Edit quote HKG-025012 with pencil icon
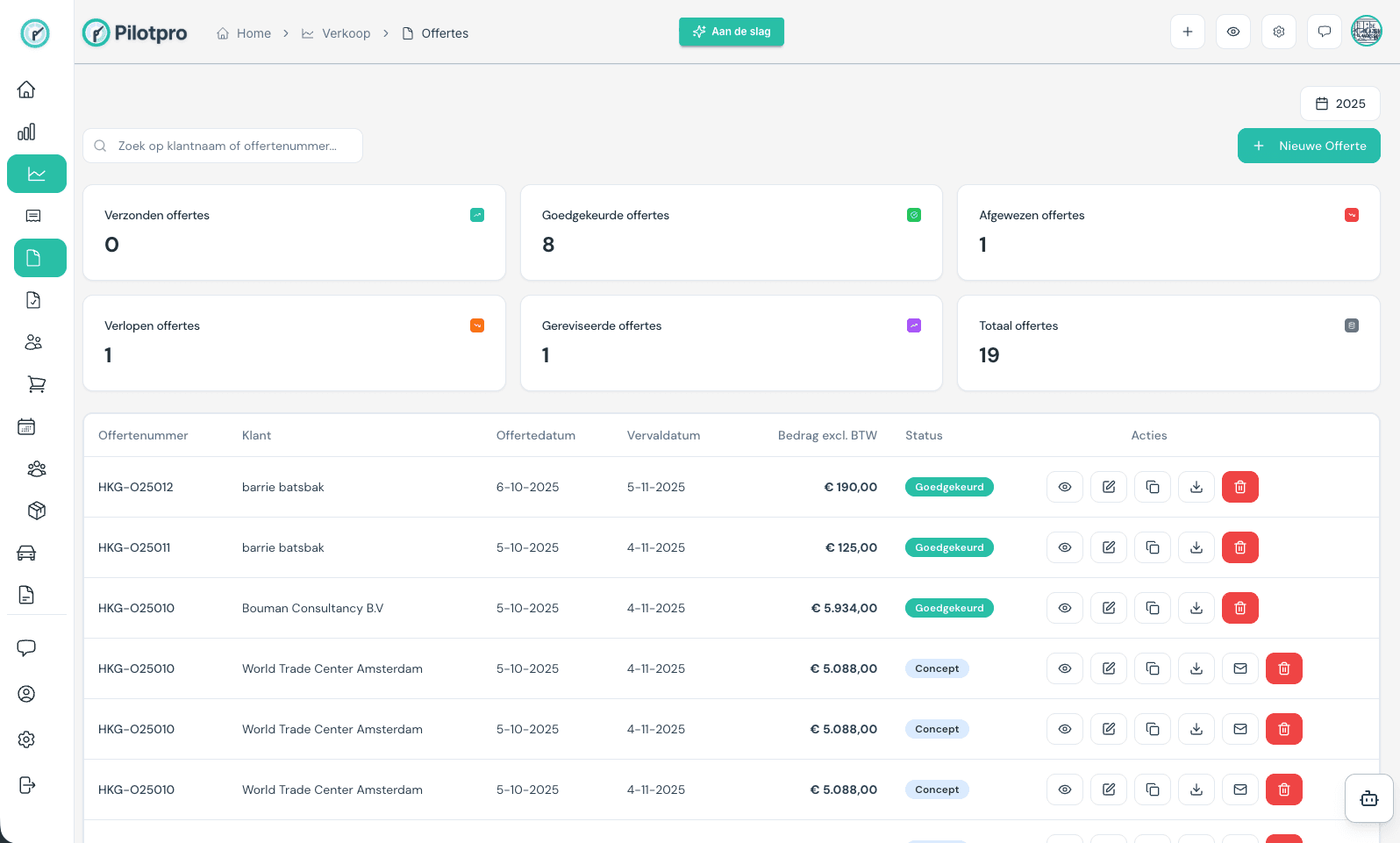The width and height of the screenshot is (1400, 843). click(1108, 487)
